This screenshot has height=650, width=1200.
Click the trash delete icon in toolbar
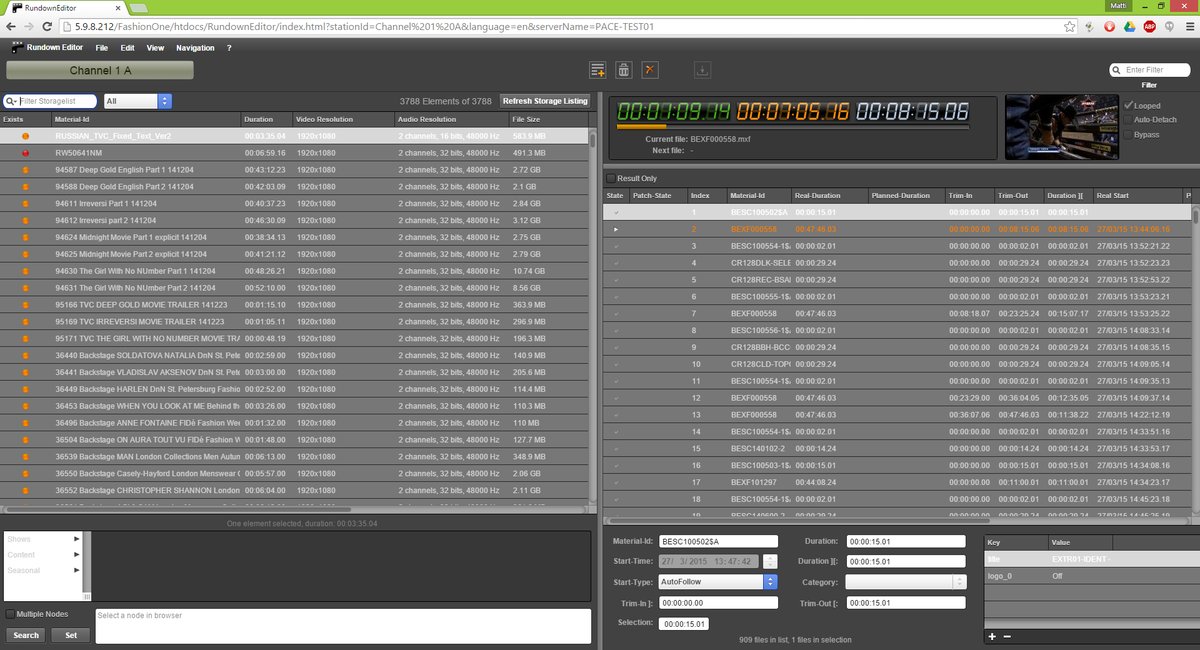tap(624, 70)
